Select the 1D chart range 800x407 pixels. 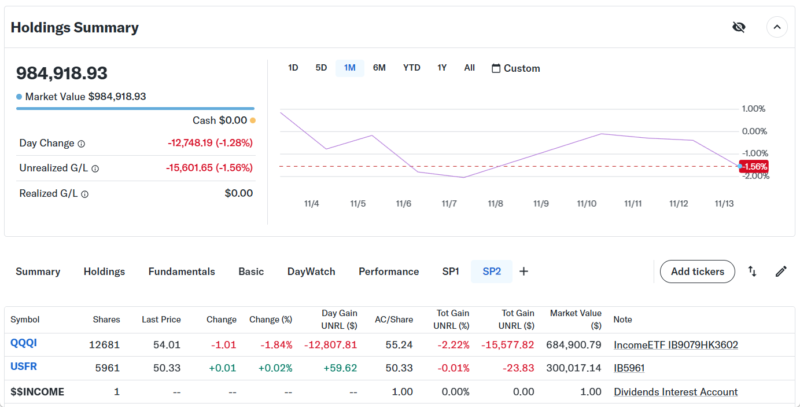(293, 68)
